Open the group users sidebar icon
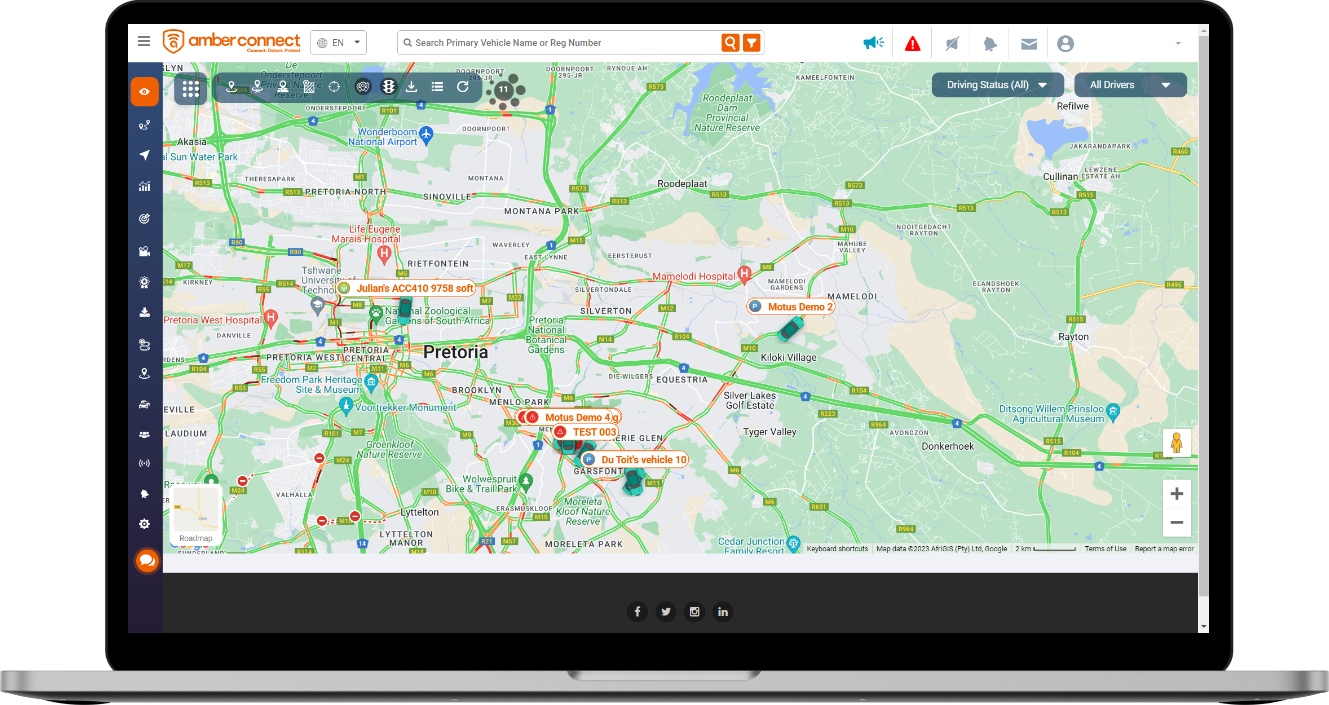This screenshot has width=1329, height=705. (145, 434)
